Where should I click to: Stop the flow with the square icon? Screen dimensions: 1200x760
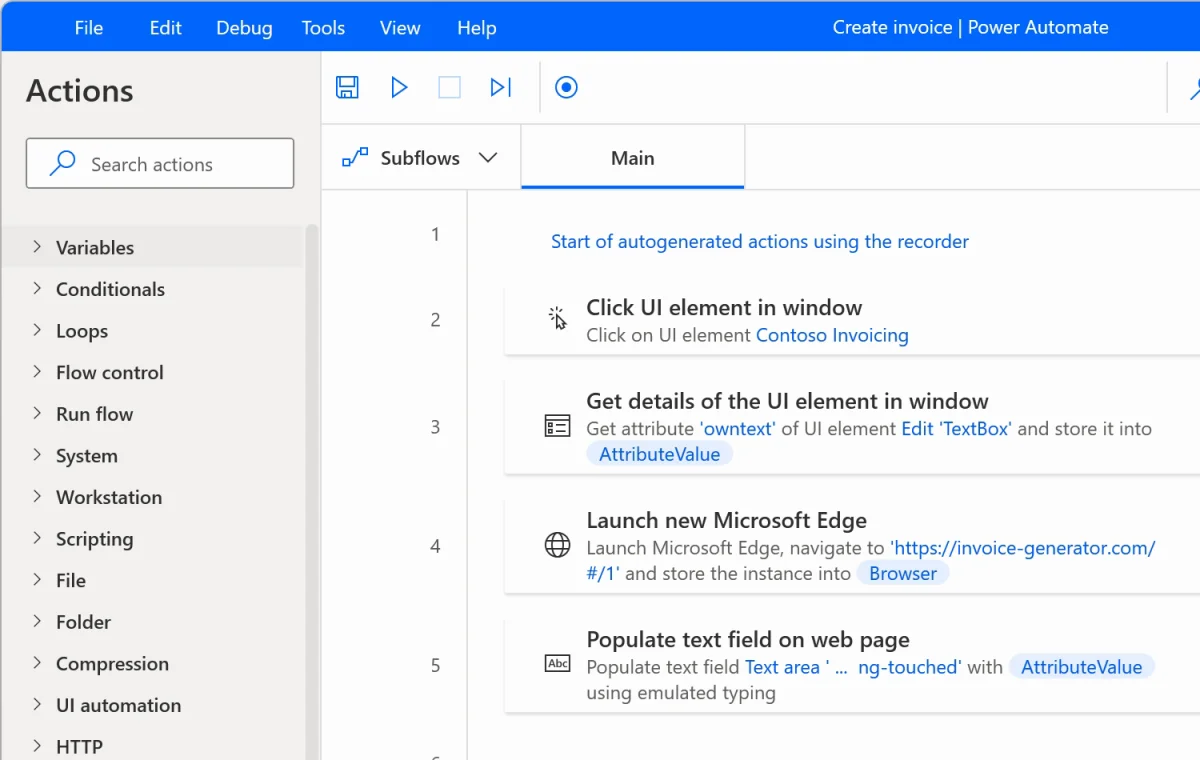click(x=450, y=87)
